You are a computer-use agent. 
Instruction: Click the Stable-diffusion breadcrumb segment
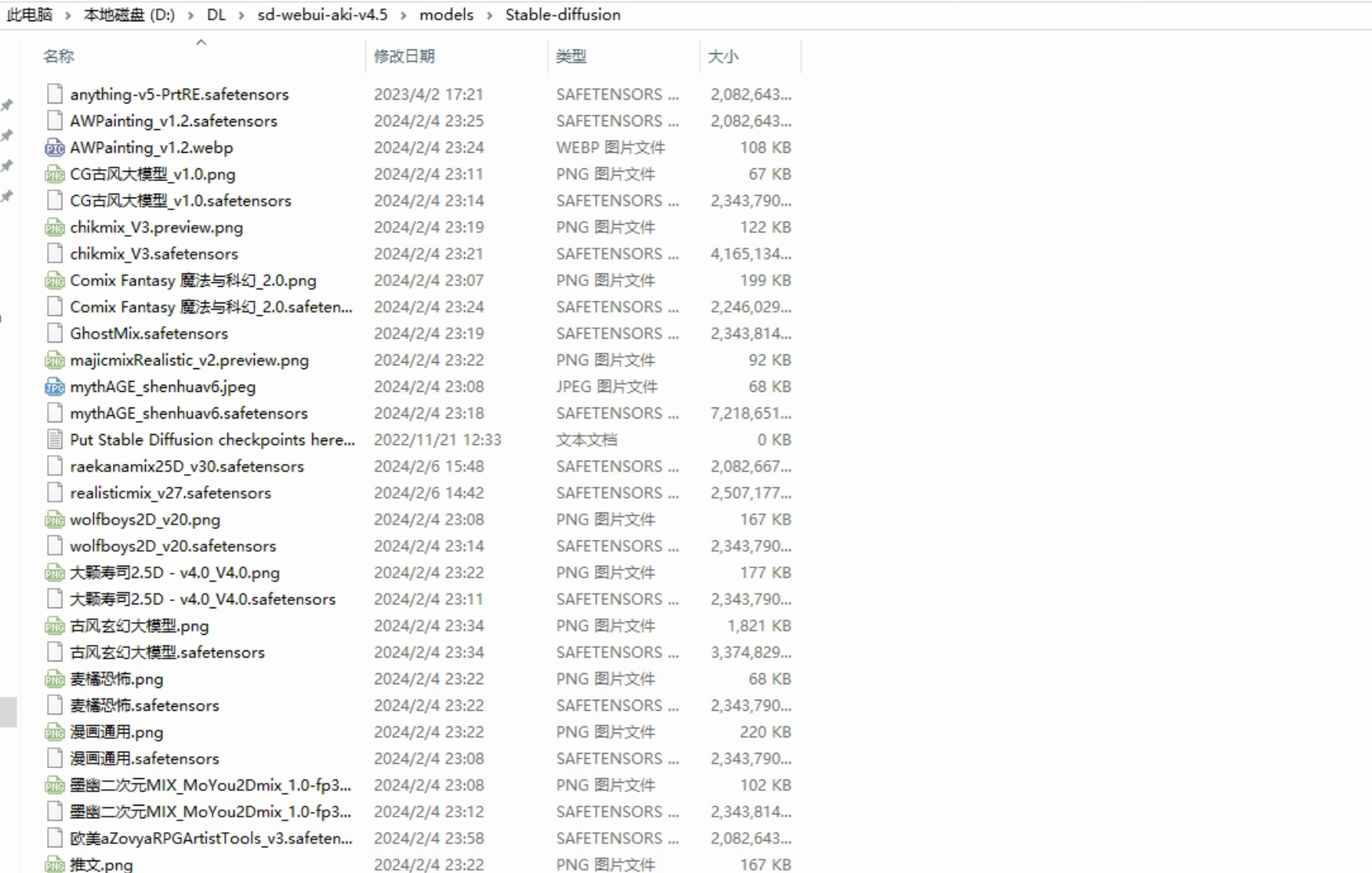click(x=563, y=15)
